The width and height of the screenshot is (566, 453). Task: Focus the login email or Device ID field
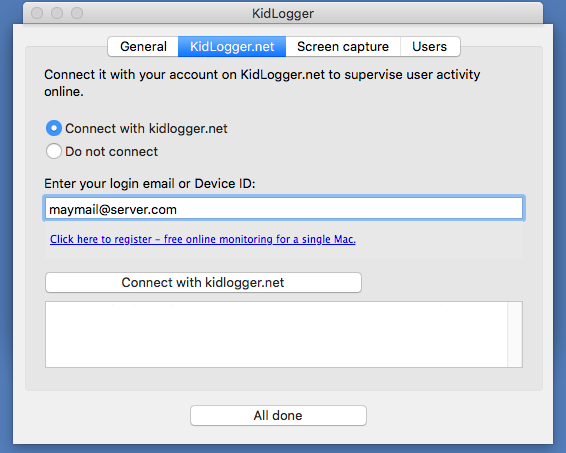(x=284, y=208)
